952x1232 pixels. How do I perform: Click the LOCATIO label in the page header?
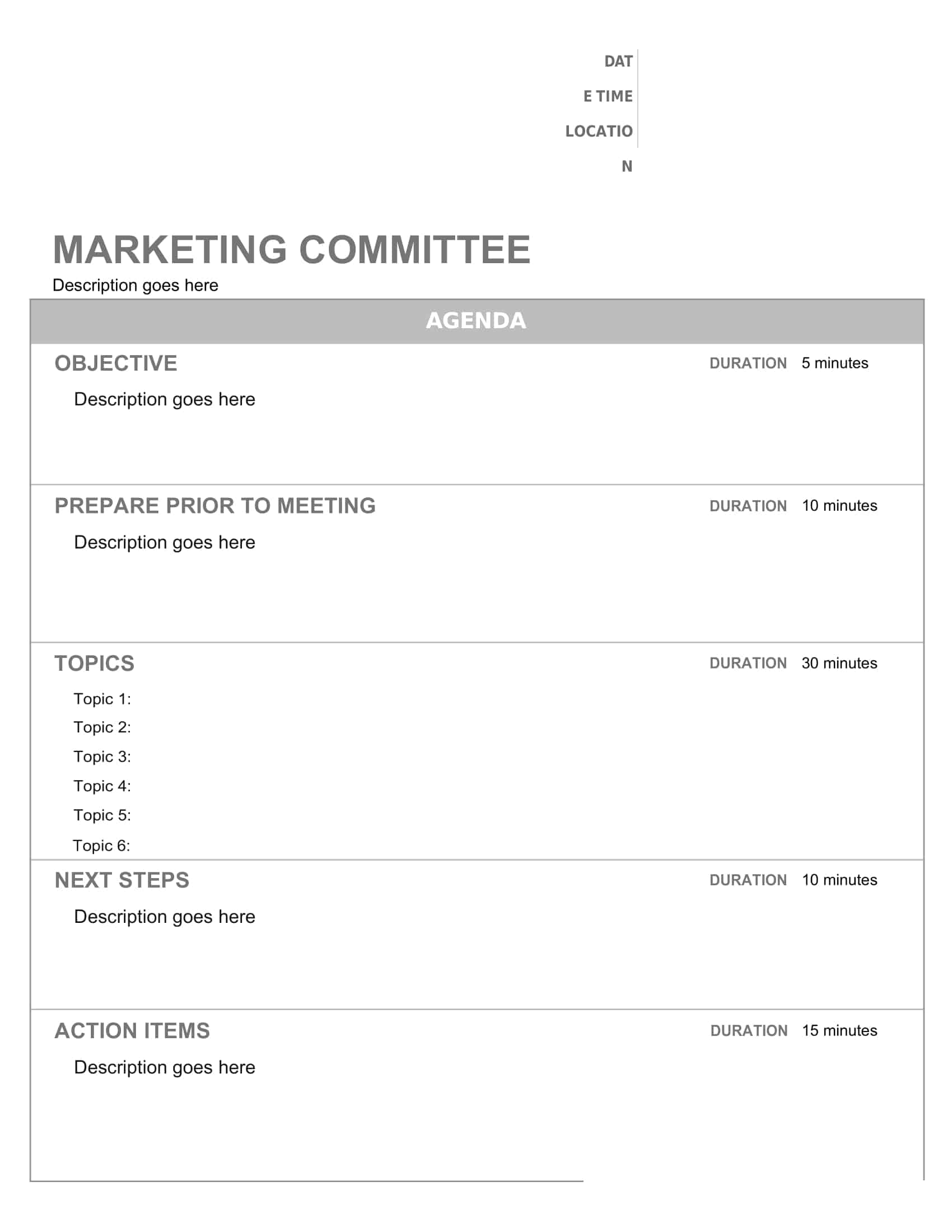click(x=599, y=132)
